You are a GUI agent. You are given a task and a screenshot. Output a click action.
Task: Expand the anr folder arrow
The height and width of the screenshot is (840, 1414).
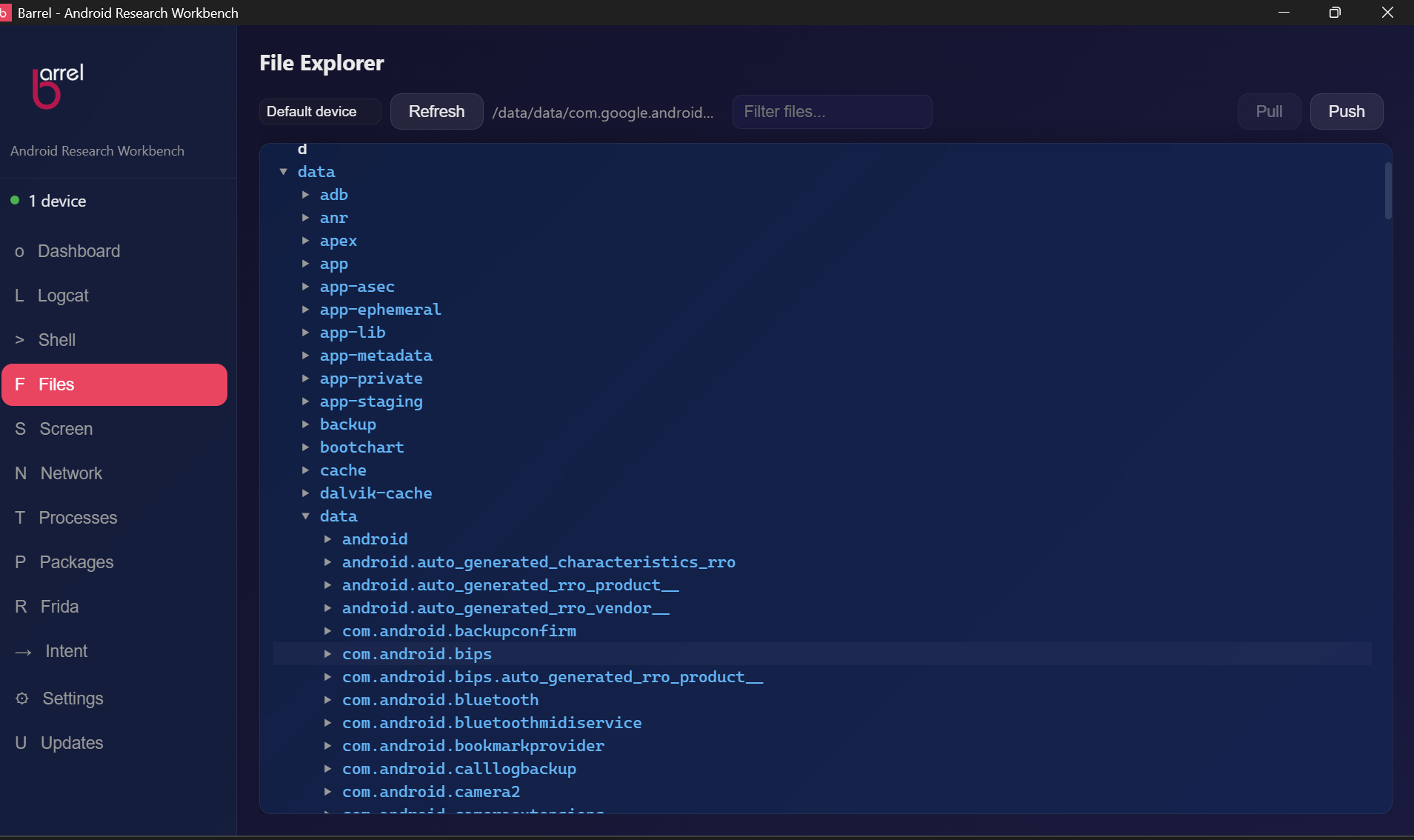[x=305, y=218]
